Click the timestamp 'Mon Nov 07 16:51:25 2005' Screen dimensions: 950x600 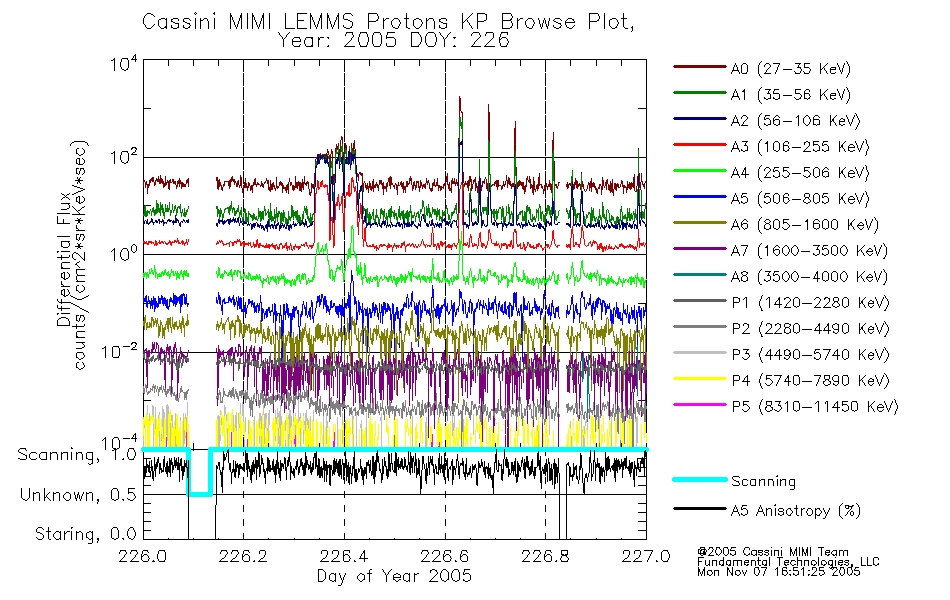(779, 572)
